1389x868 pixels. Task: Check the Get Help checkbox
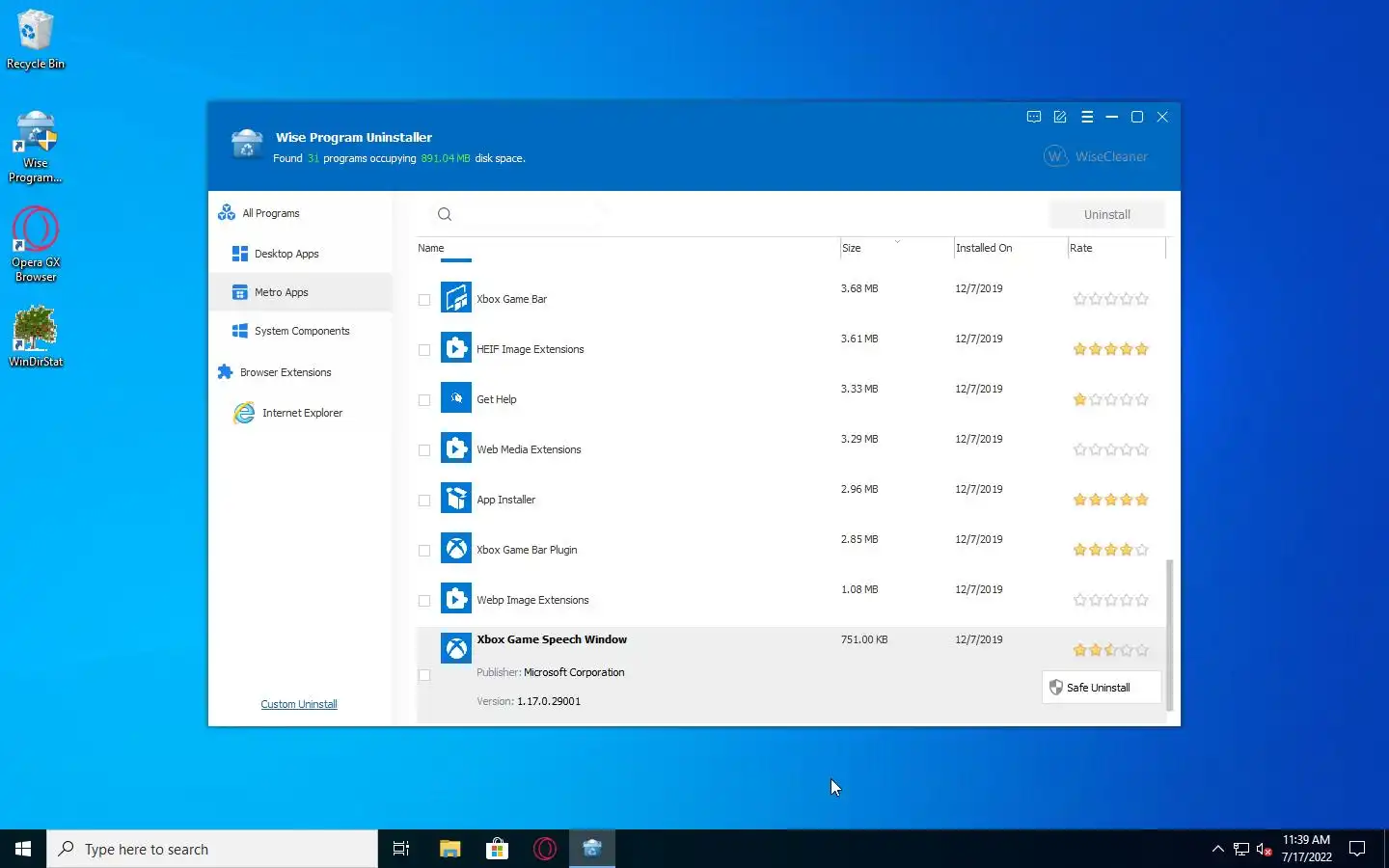(424, 400)
